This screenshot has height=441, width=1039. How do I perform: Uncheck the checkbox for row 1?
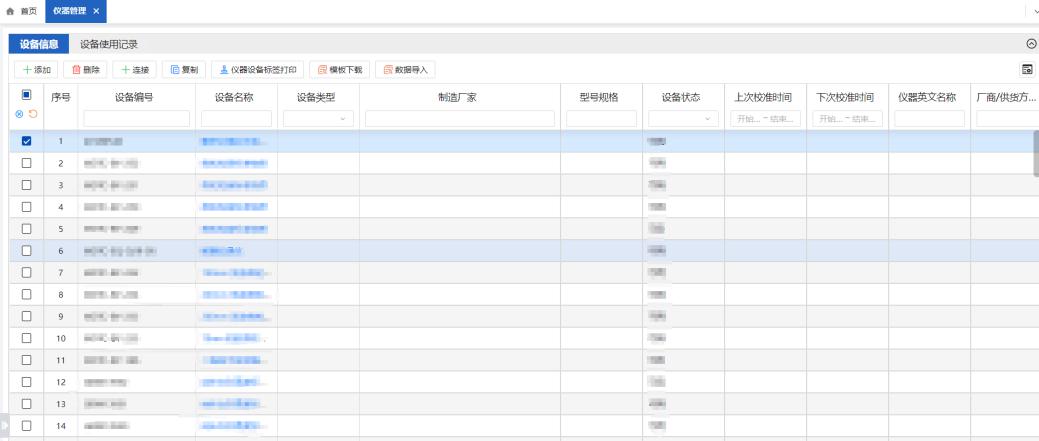(x=27, y=141)
